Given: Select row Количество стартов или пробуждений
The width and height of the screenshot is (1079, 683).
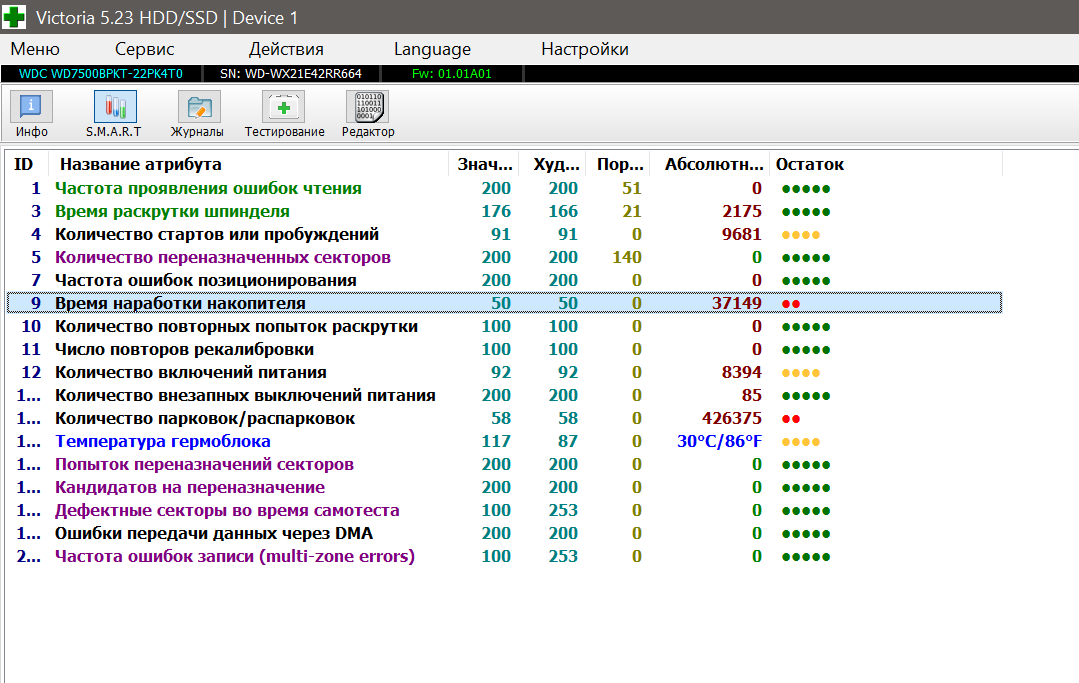Looking at the screenshot, I should click(x=504, y=235).
